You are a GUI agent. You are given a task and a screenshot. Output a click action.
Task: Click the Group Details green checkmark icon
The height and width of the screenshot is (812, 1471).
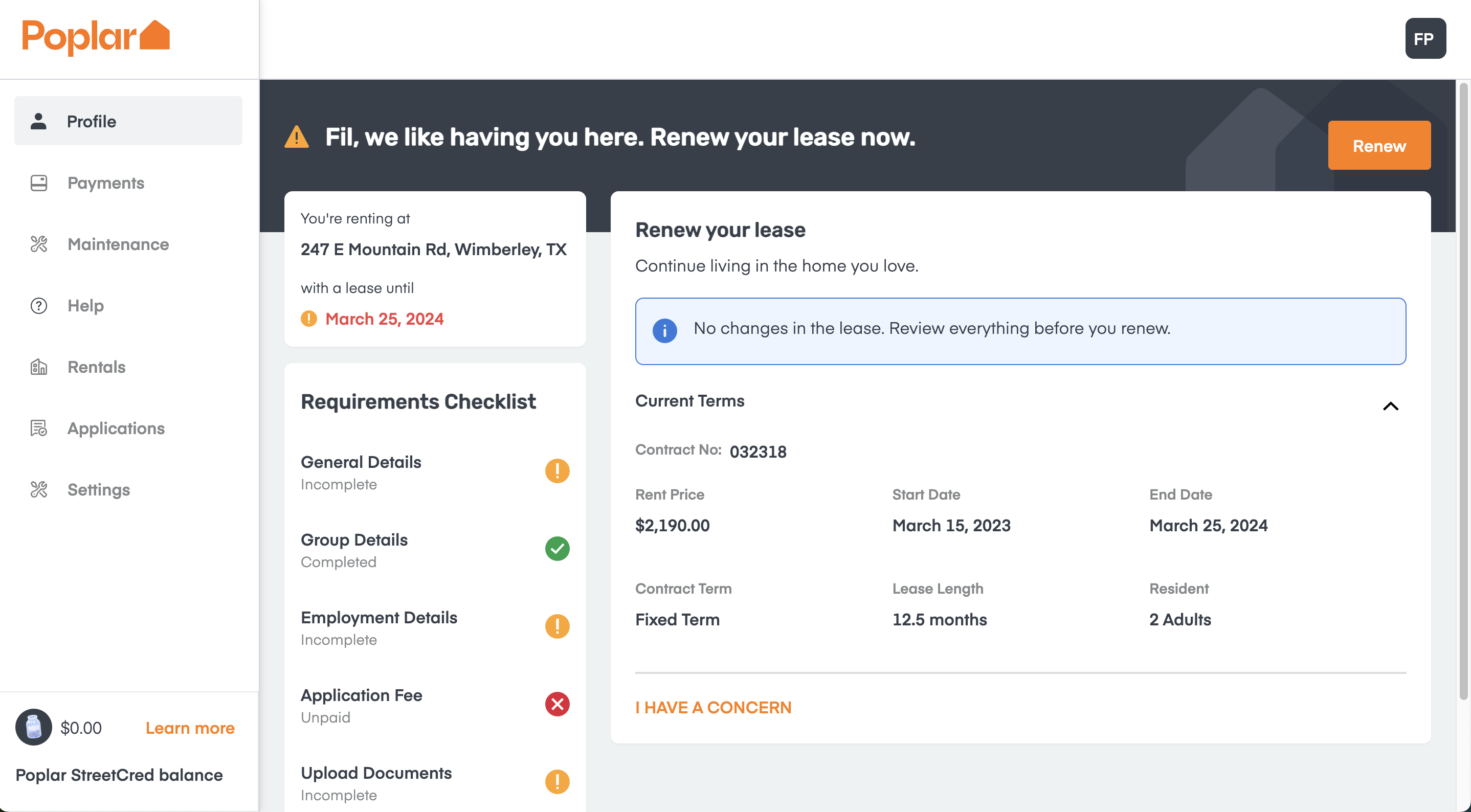click(557, 549)
